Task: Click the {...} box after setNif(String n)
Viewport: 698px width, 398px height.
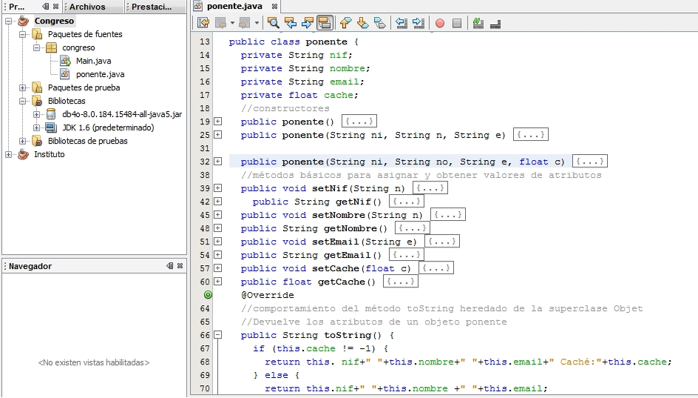Action: coord(430,188)
